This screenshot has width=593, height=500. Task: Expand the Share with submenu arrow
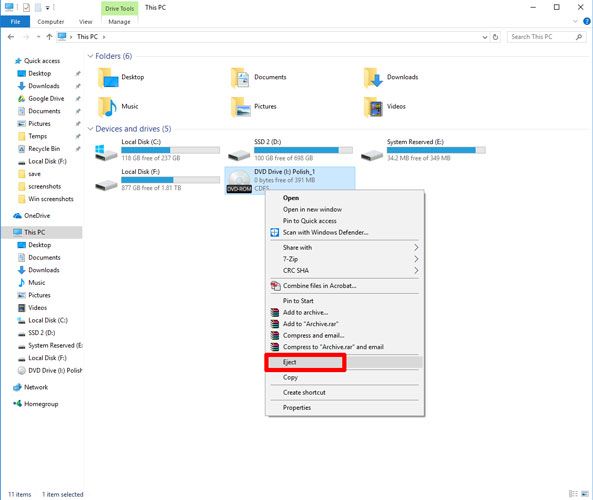416,247
